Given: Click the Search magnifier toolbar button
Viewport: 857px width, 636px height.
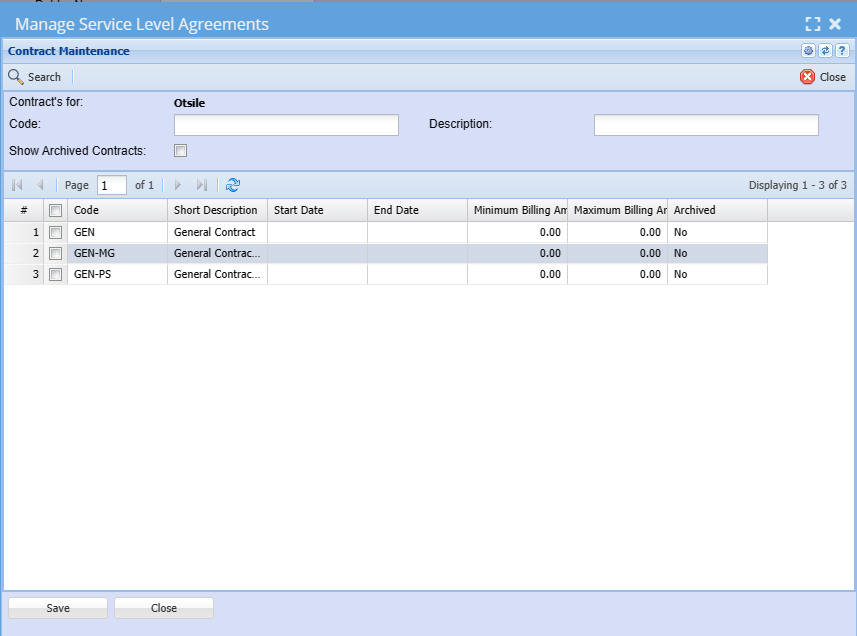Looking at the screenshot, I should click(x=35, y=77).
